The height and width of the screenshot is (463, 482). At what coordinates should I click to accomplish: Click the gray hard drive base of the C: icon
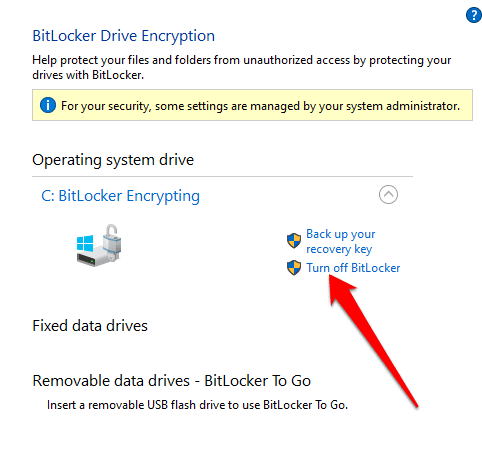pyautogui.click(x=92, y=258)
